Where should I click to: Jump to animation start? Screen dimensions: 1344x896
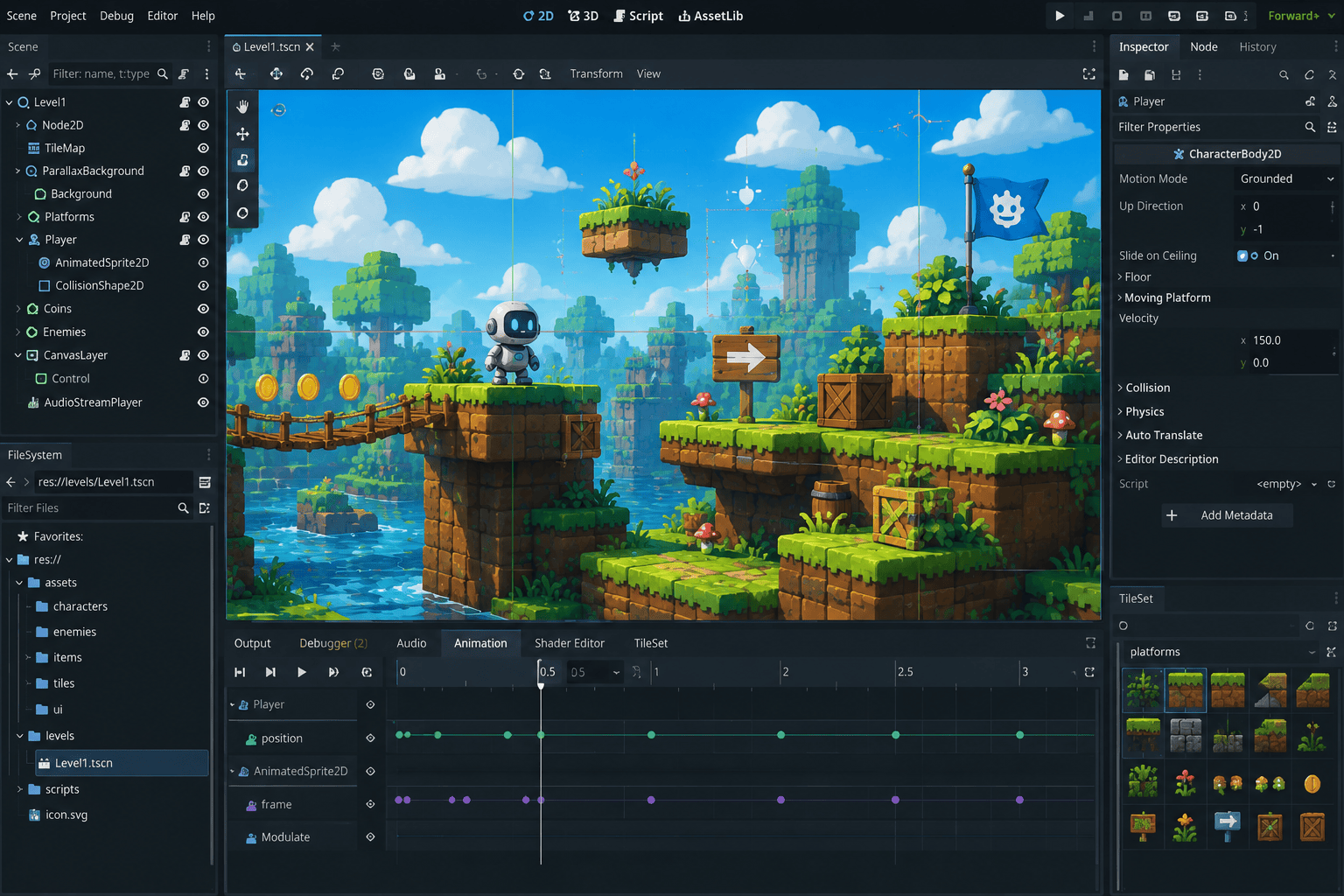pyautogui.click(x=240, y=672)
